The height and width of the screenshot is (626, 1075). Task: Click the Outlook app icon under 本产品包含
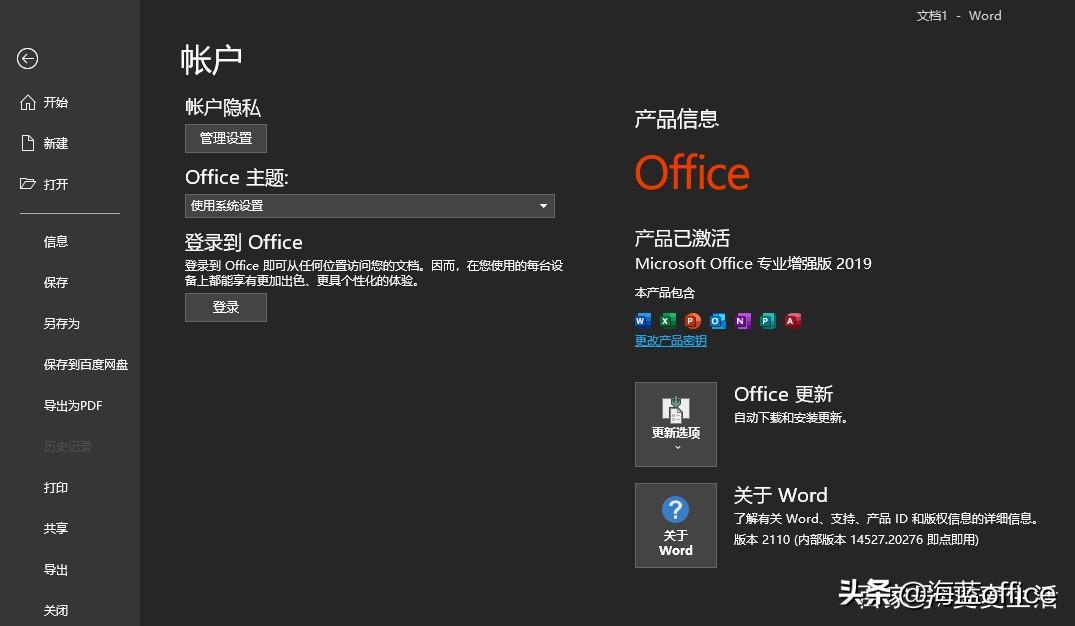(x=718, y=320)
